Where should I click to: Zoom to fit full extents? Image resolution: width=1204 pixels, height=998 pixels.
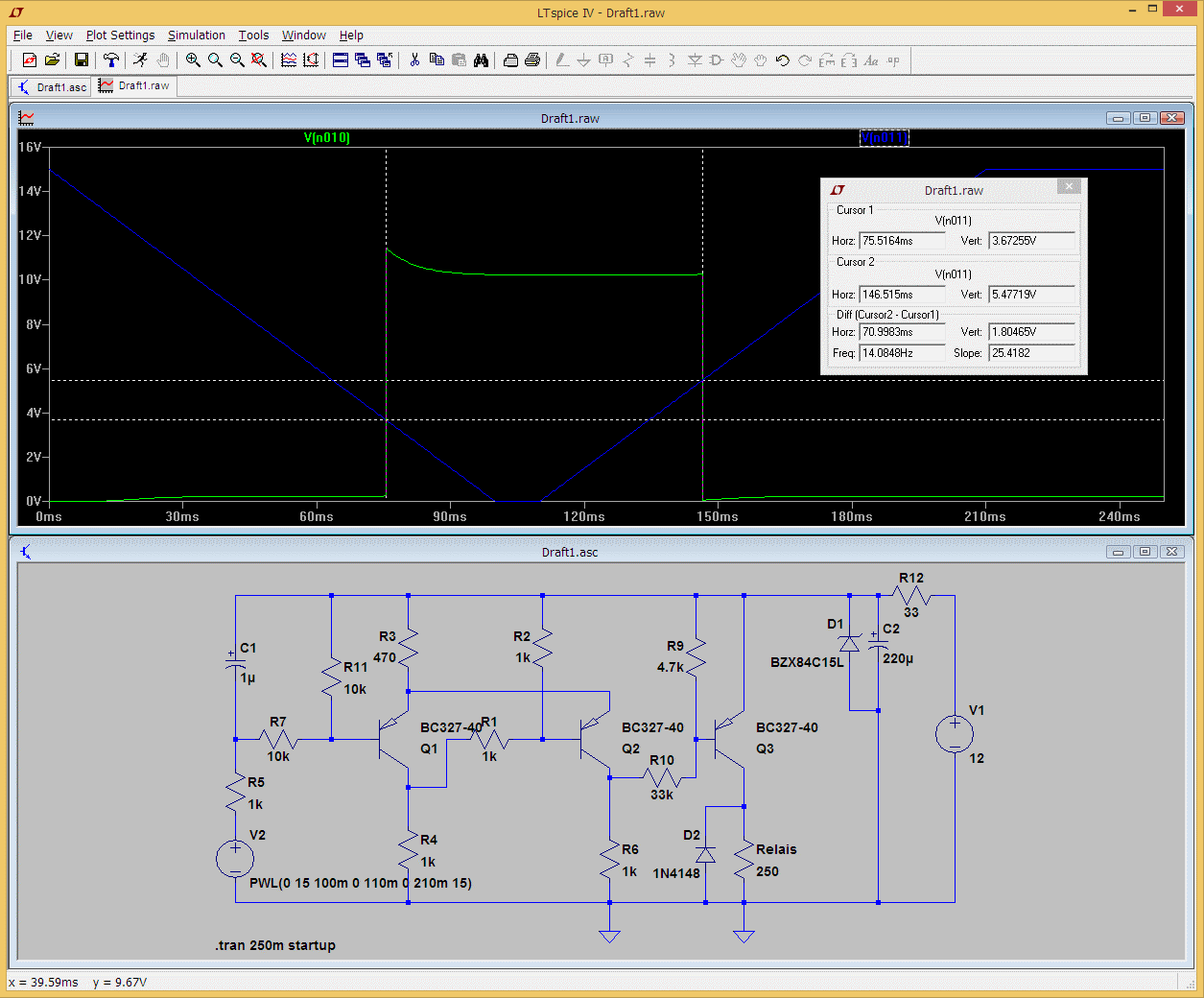pos(259,59)
